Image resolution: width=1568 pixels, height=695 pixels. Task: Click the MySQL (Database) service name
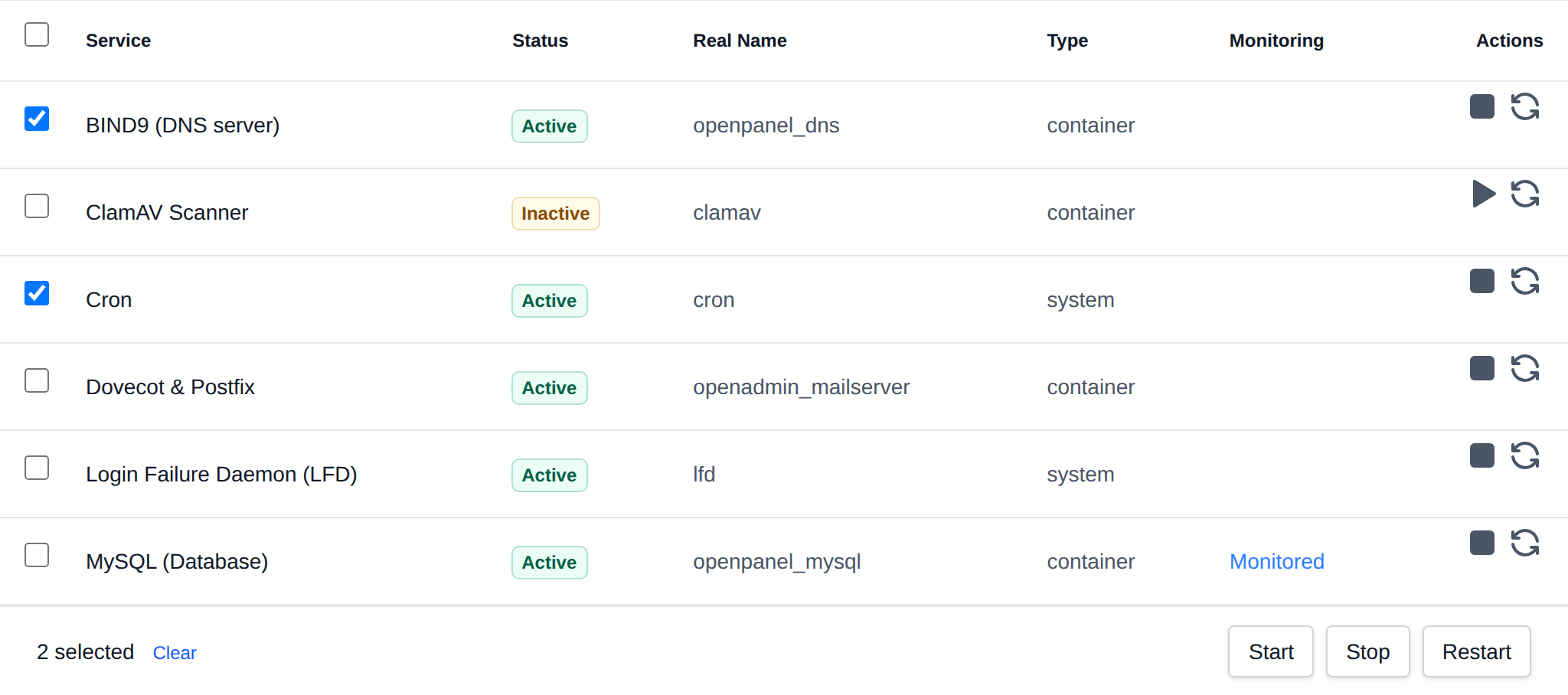click(177, 562)
